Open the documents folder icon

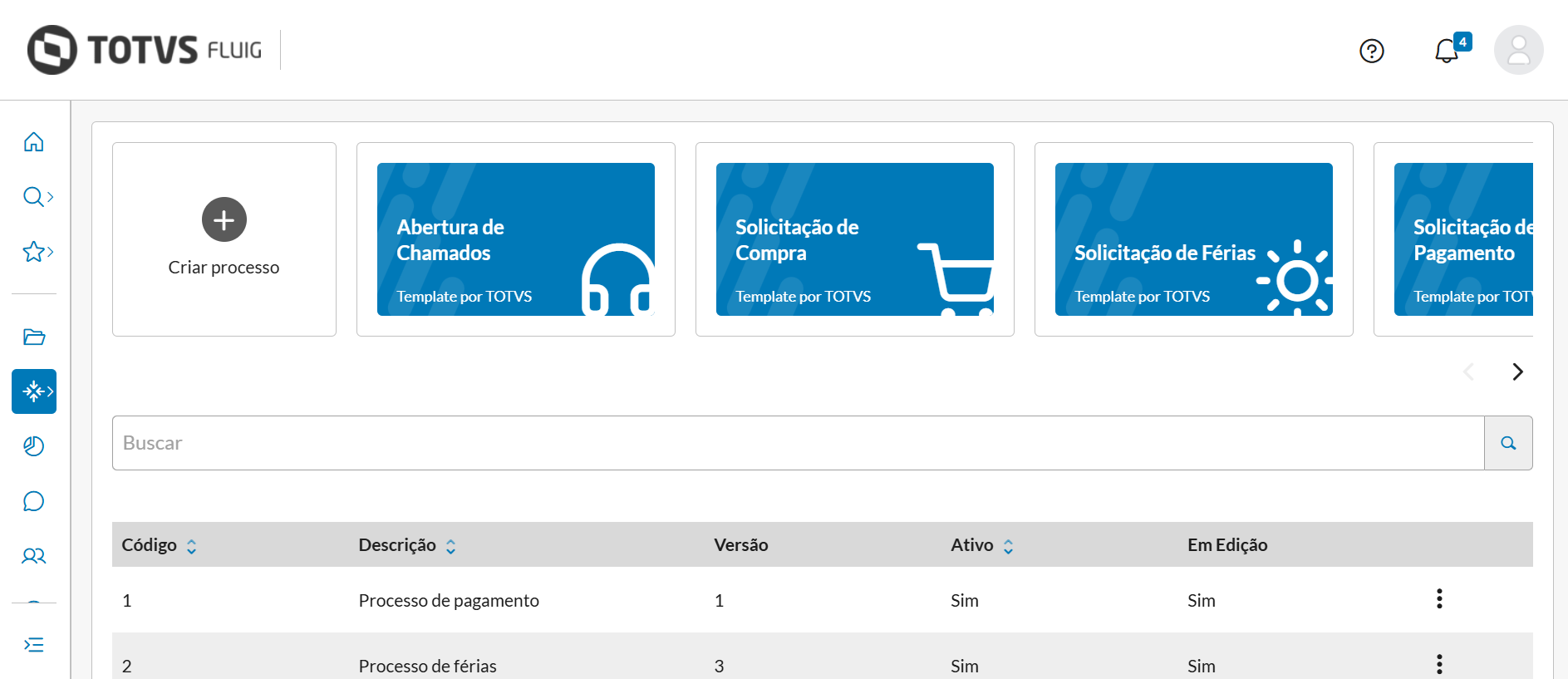point(34,337)
